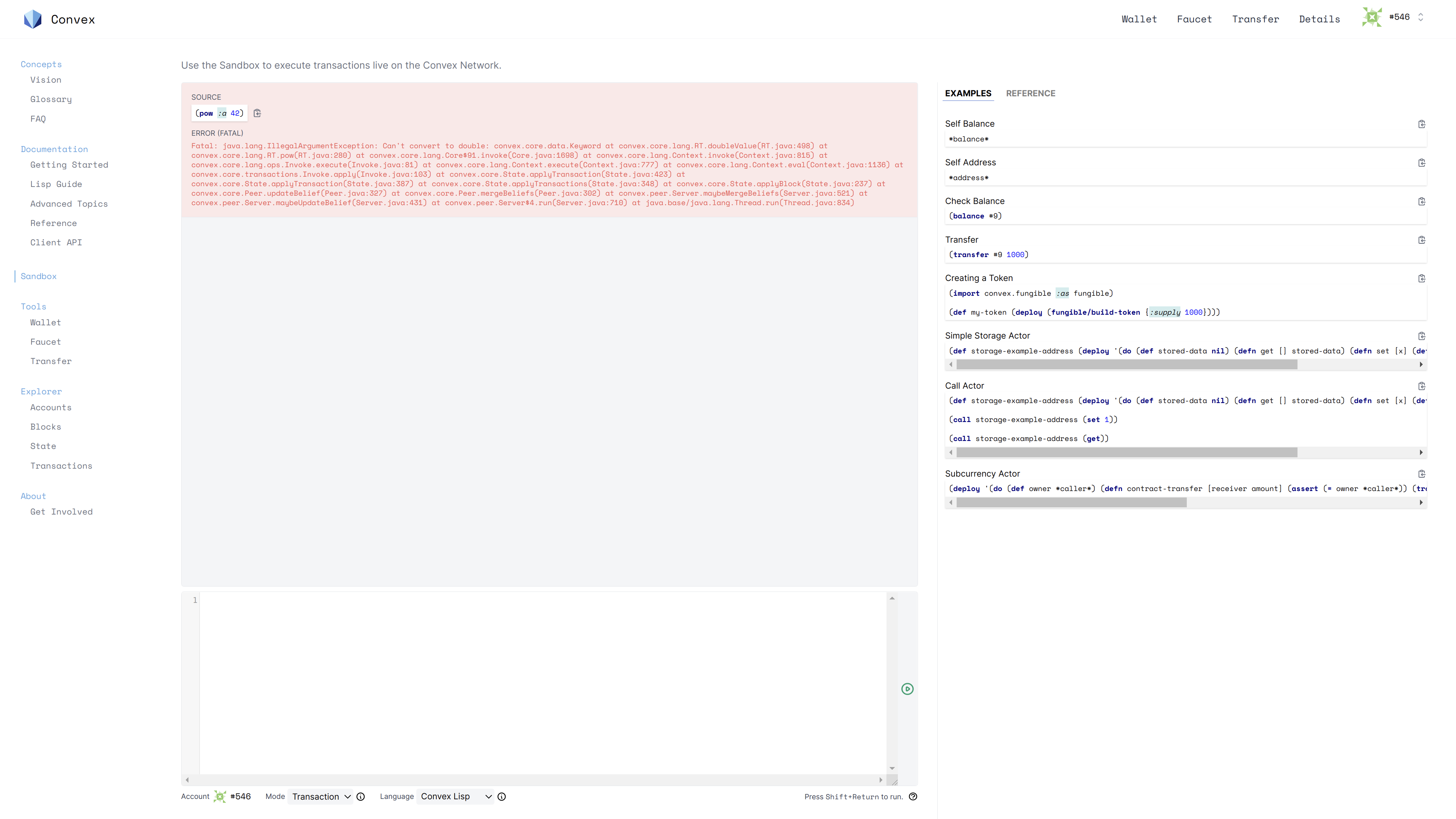Open the Lisp Guide in the sidebar
The image size is (1456, 819).
[56, 184]
